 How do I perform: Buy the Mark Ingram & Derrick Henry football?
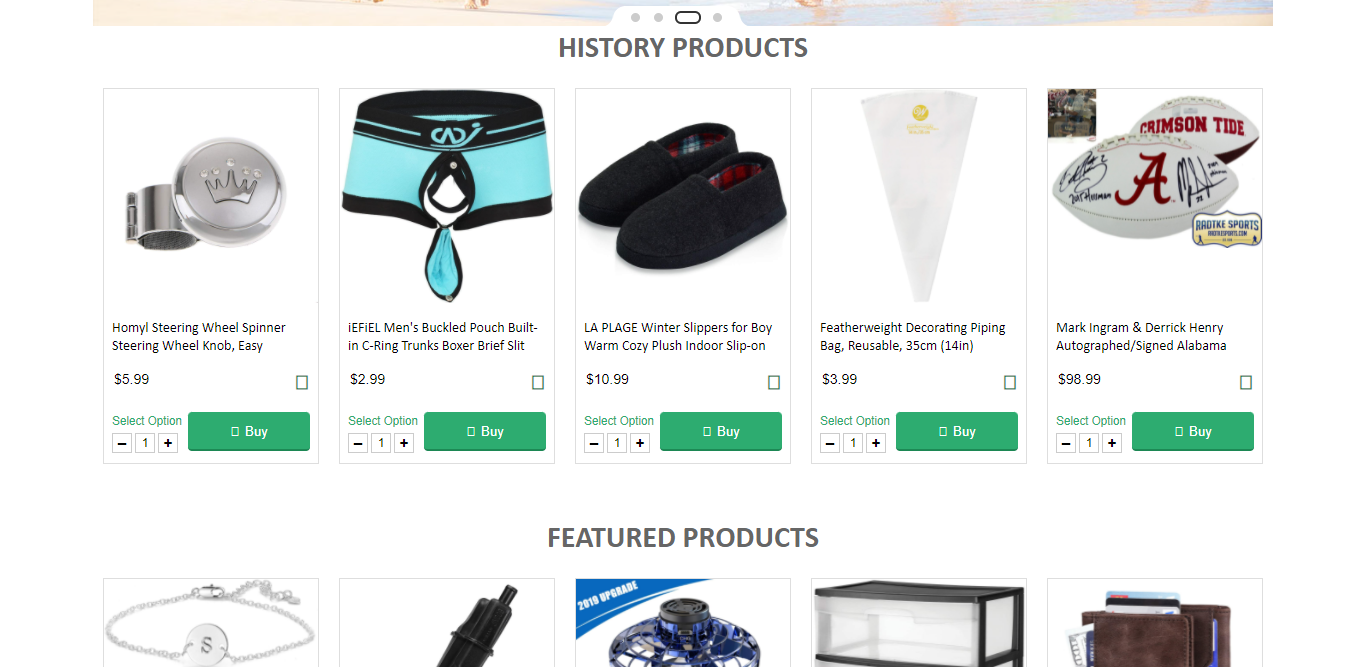click(1193, 431)
